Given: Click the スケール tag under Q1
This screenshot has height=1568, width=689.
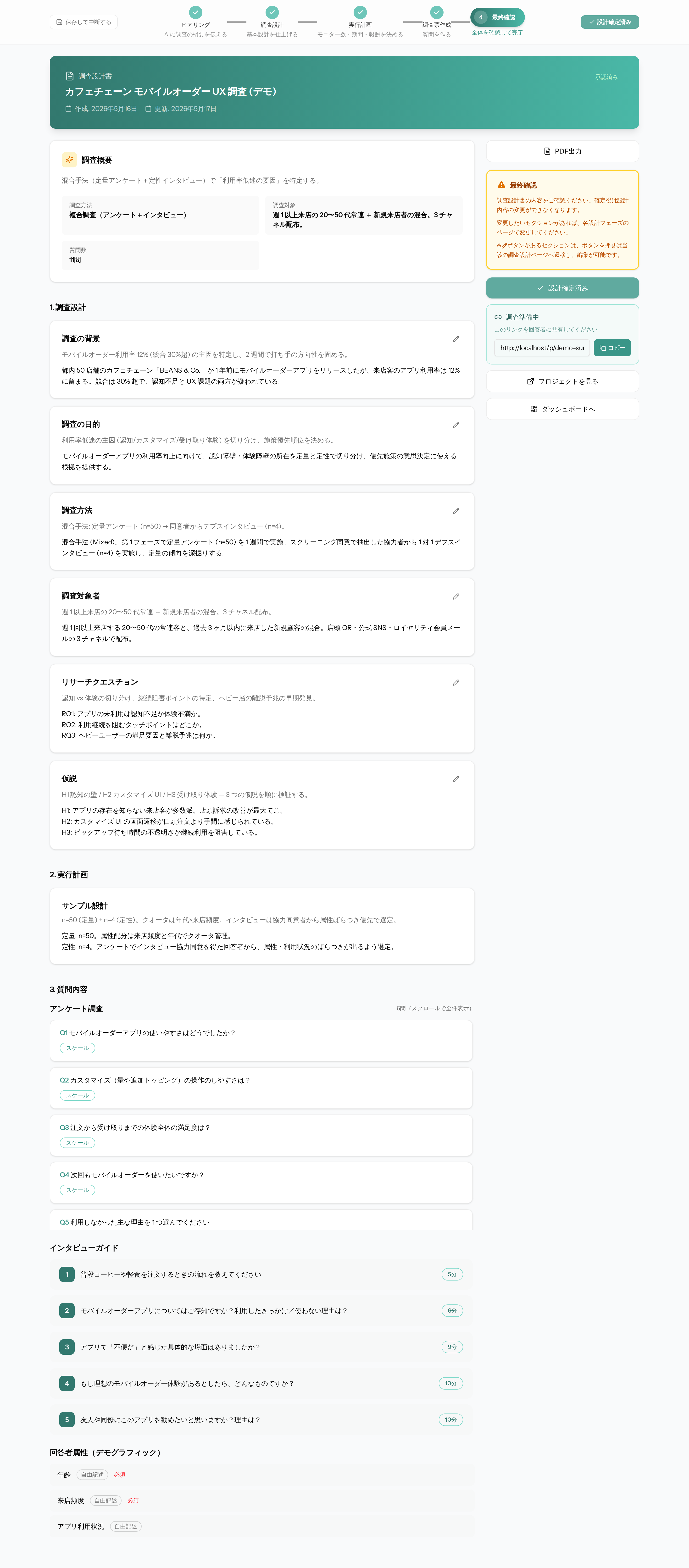Looking at the screenshot, I should [x=77, y=1048].
